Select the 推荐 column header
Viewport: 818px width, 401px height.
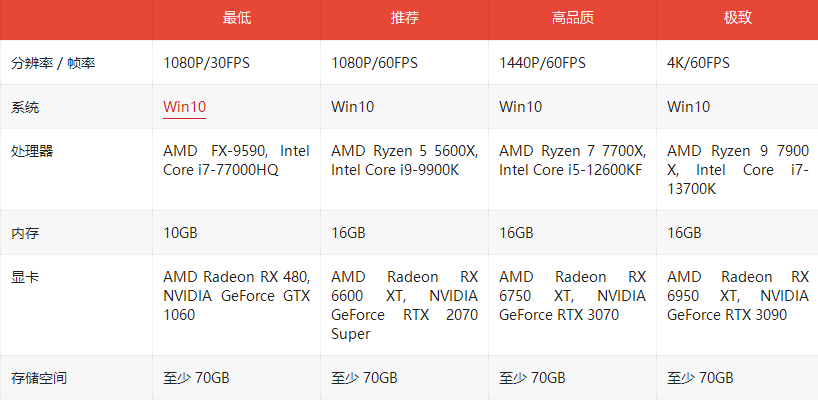(404, 17)
